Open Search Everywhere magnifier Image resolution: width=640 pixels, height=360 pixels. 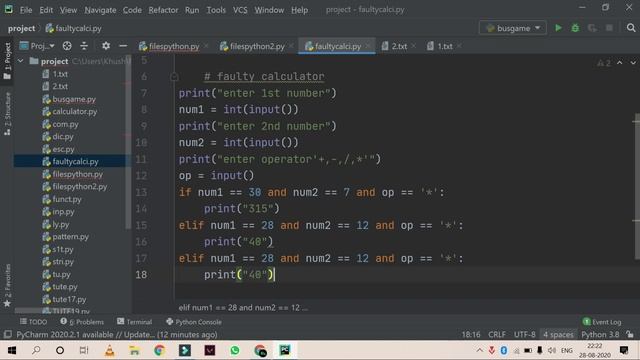click(631, 28)
